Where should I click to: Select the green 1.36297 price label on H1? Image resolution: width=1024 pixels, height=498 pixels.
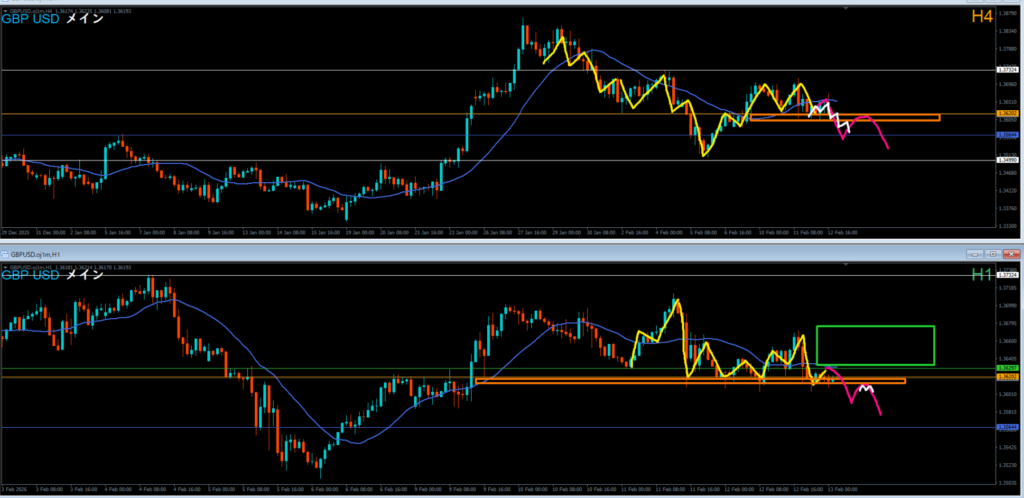click(1009, 369)
